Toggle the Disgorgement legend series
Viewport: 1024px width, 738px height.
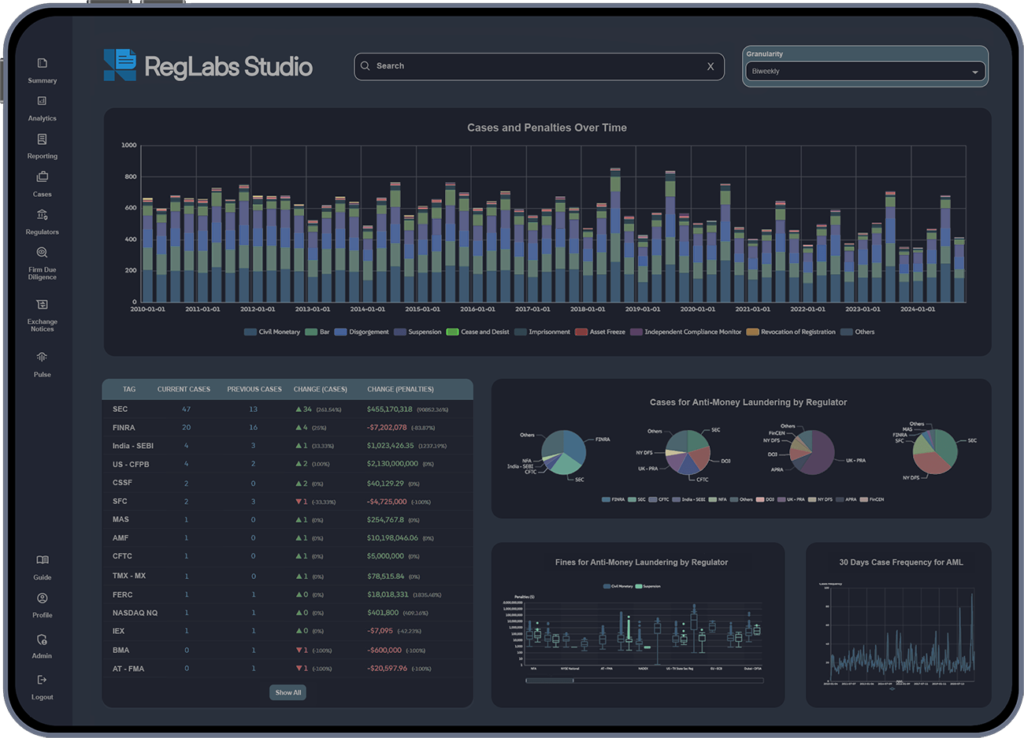[361, 332]
